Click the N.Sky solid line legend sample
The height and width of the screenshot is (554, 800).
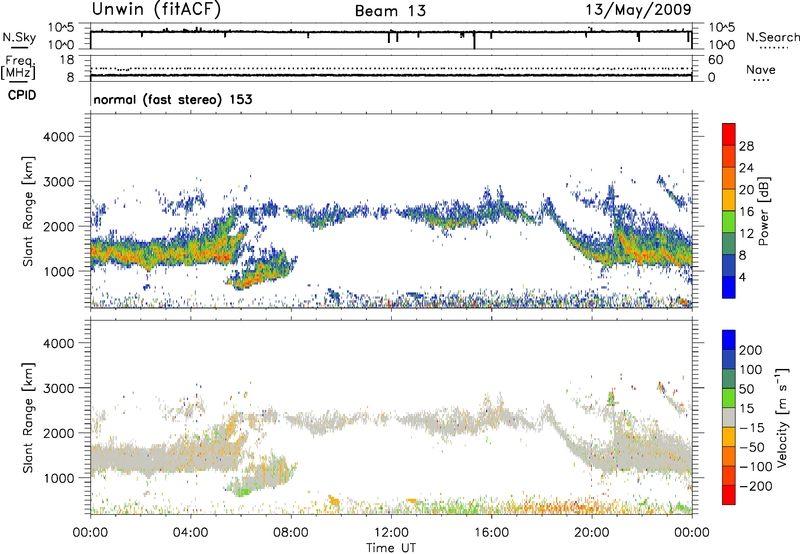[x=19, y=47]
